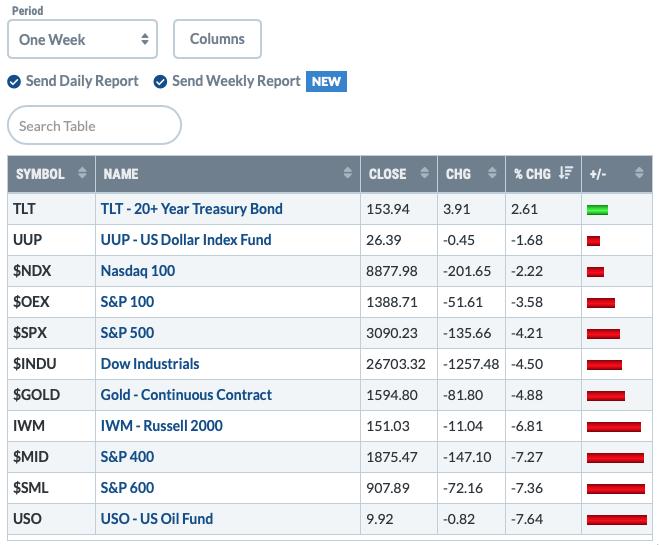The width and height of the screenshot is (659, 545).
Task: Open the S&P 500 link
Action: pyautogui.click(x=127, y=333)
